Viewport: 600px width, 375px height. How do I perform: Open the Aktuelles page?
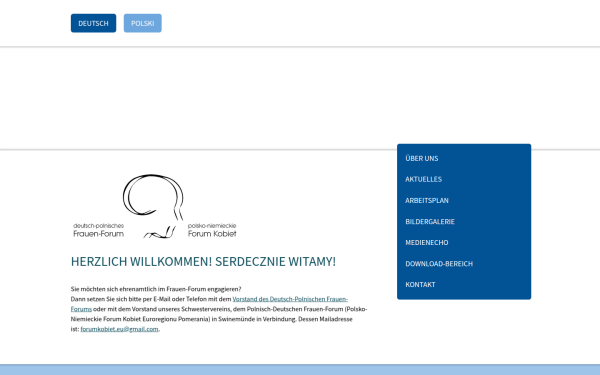click(x=424, y=179)
